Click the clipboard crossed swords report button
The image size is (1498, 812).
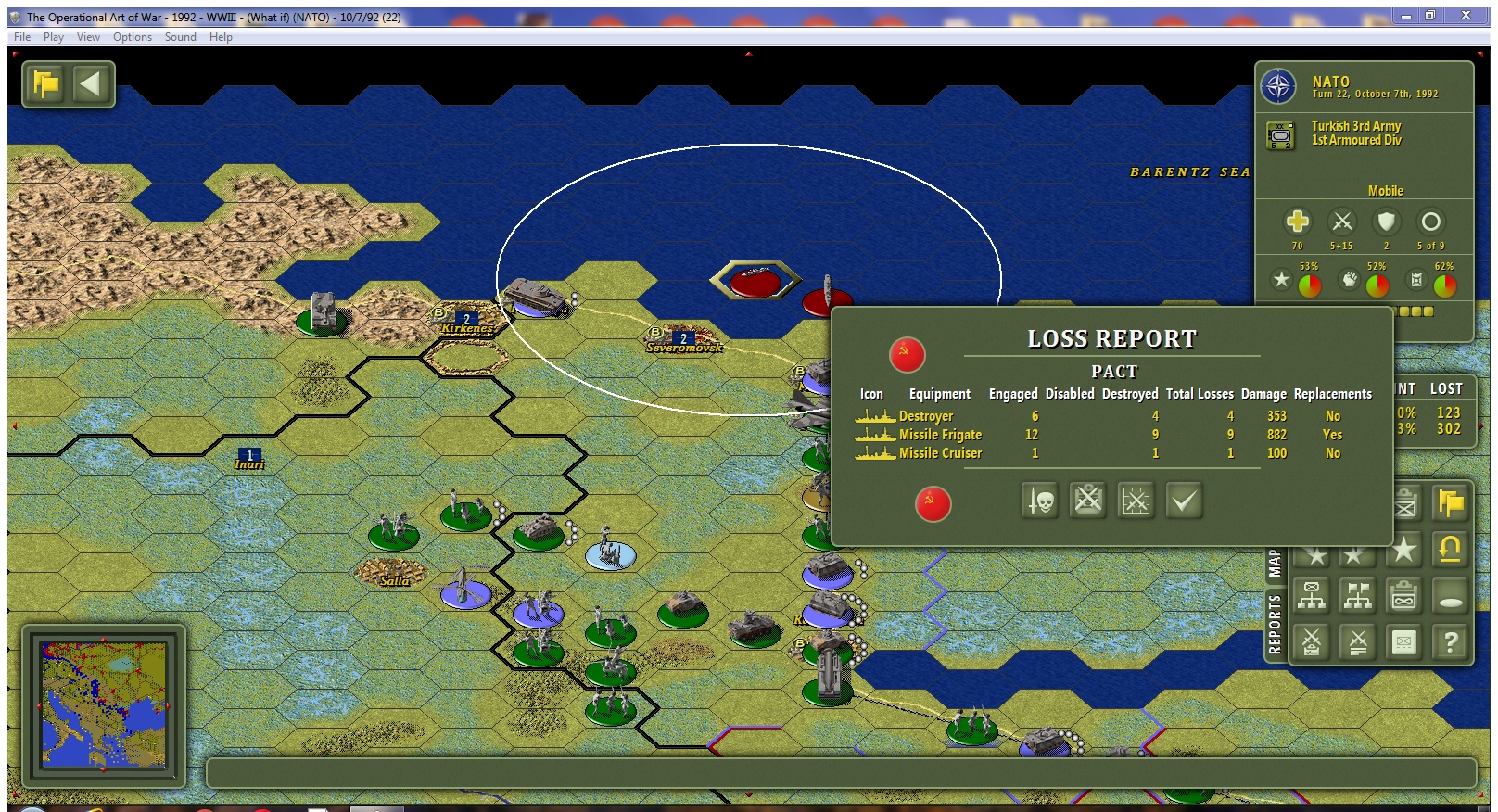[1088, 501]
